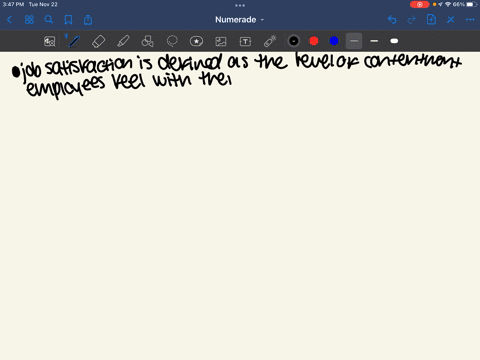Open the more options ellipsis menu

[x=470, y=20]
